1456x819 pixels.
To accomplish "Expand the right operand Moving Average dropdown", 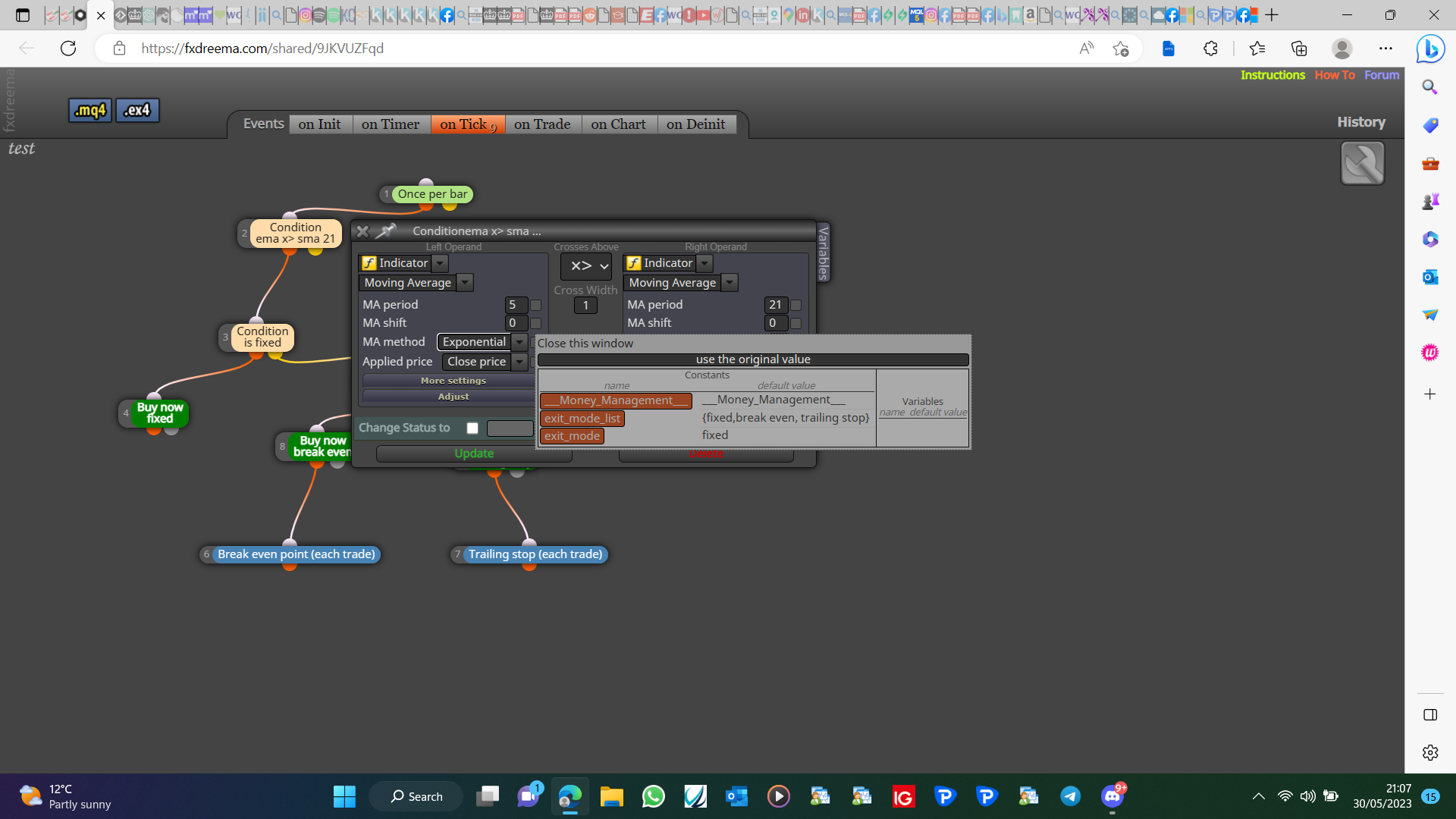I will 730,283.
